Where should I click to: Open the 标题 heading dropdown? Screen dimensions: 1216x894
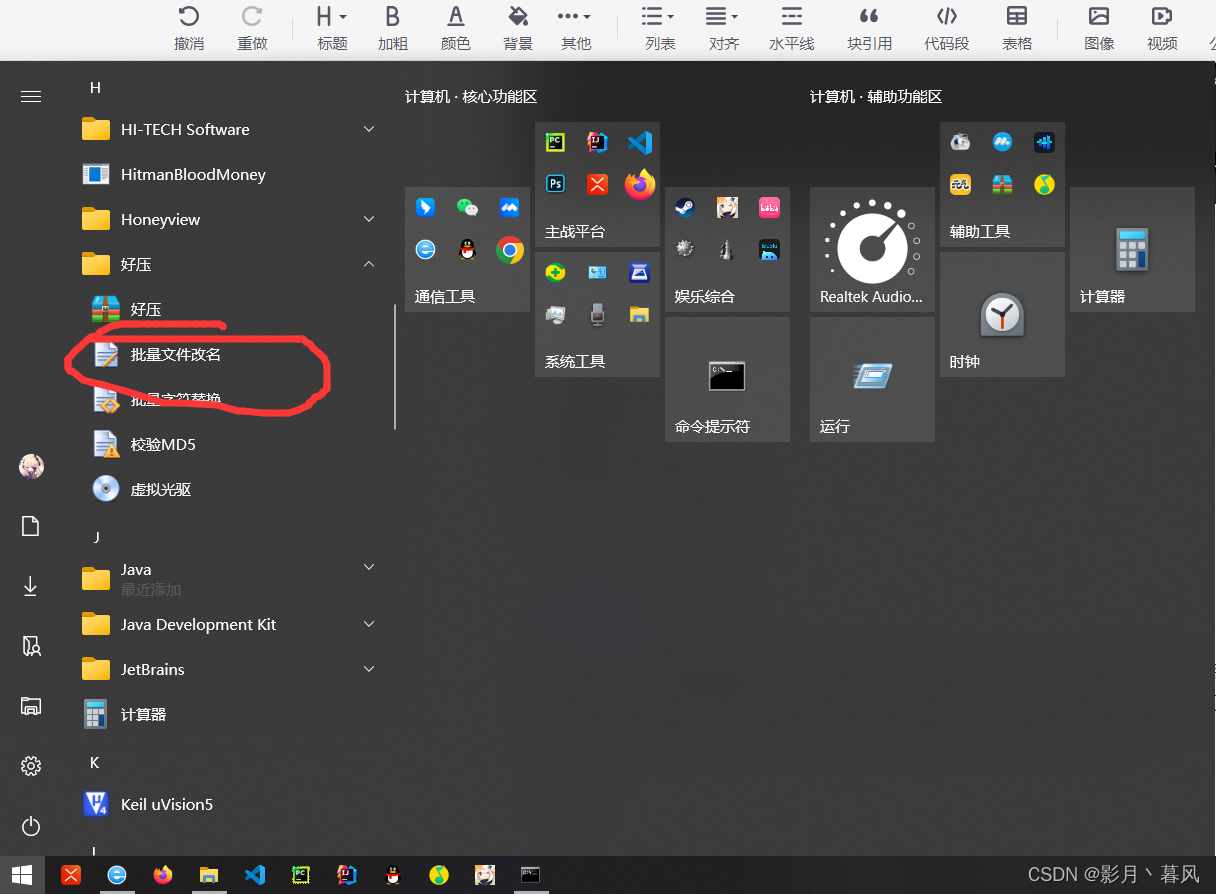tap(332, 28)
